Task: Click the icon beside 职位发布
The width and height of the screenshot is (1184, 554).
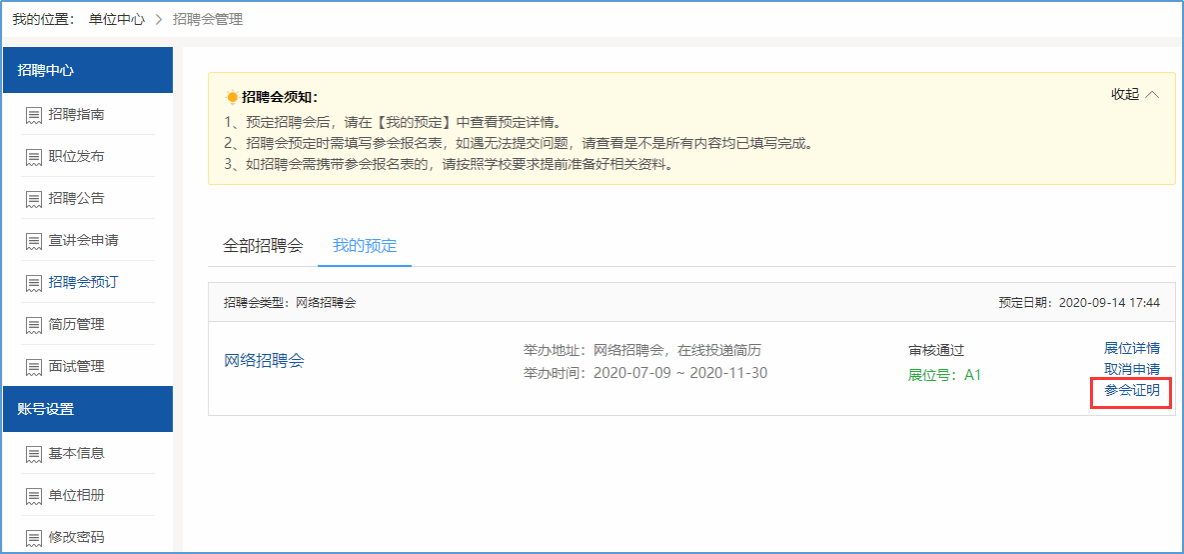Action: 34,157
